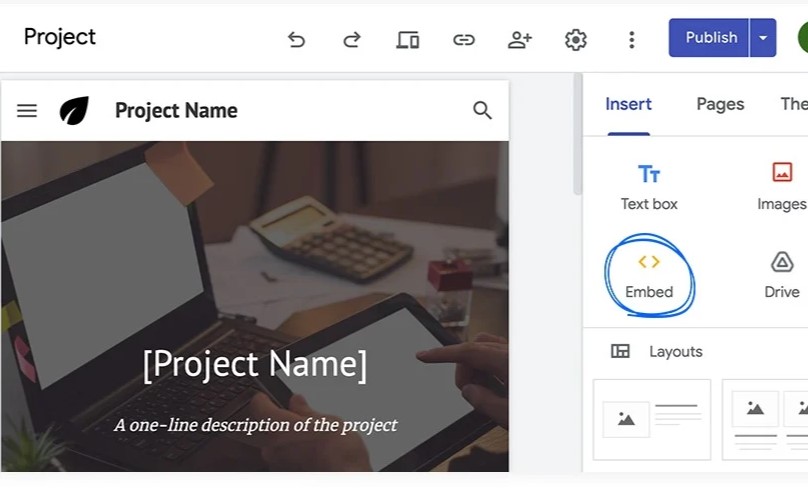Expand the Publish dropdown arrow

click(763, 38)
